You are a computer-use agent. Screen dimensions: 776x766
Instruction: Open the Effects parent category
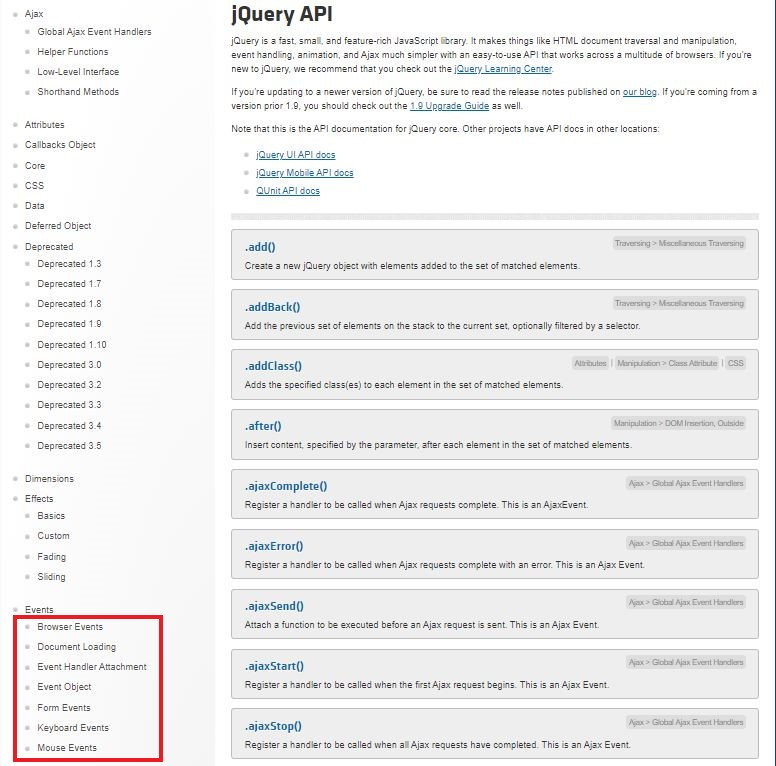(39, 499)
